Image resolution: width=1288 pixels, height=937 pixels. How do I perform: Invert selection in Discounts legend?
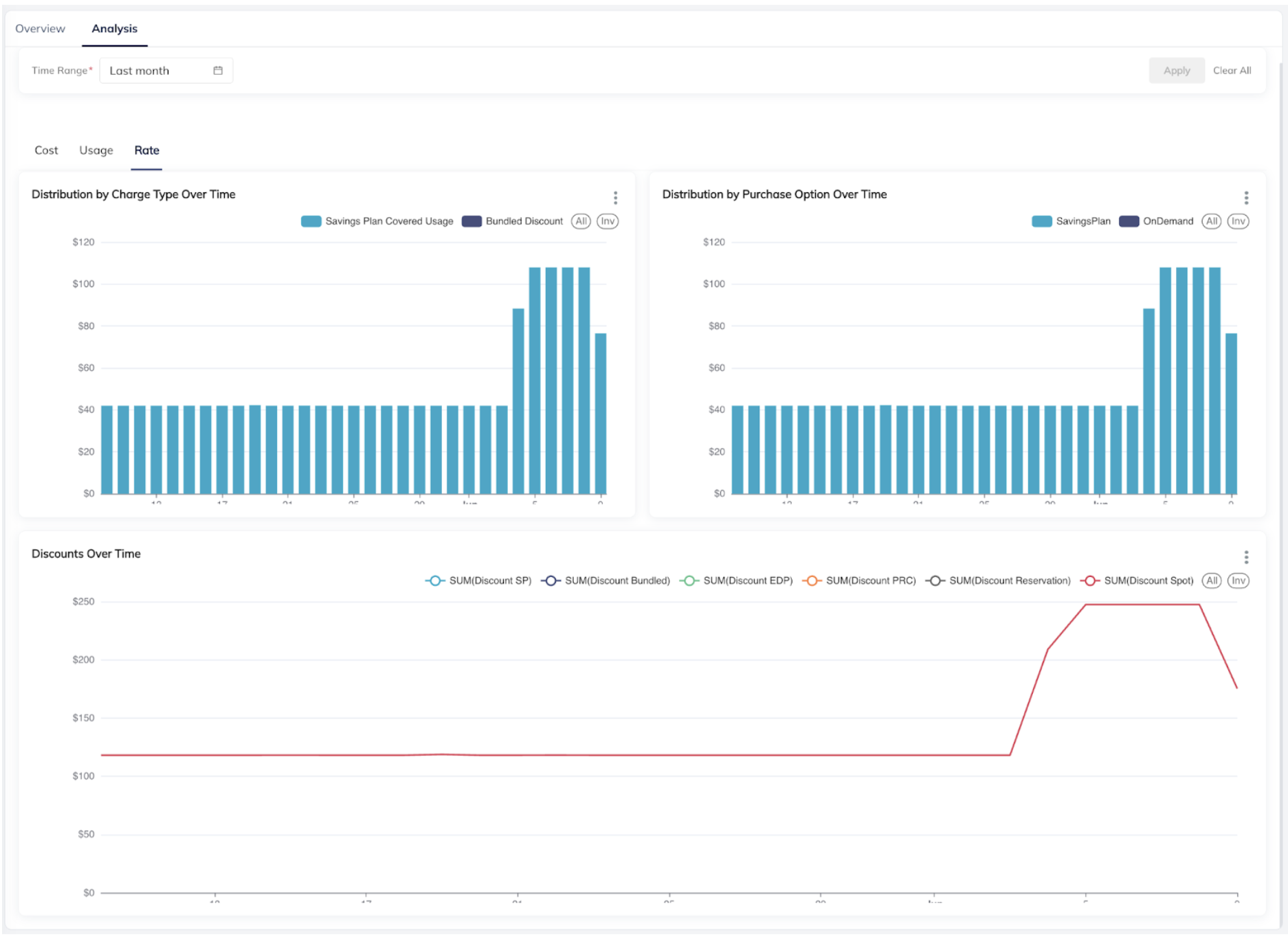coord(1238,581)
